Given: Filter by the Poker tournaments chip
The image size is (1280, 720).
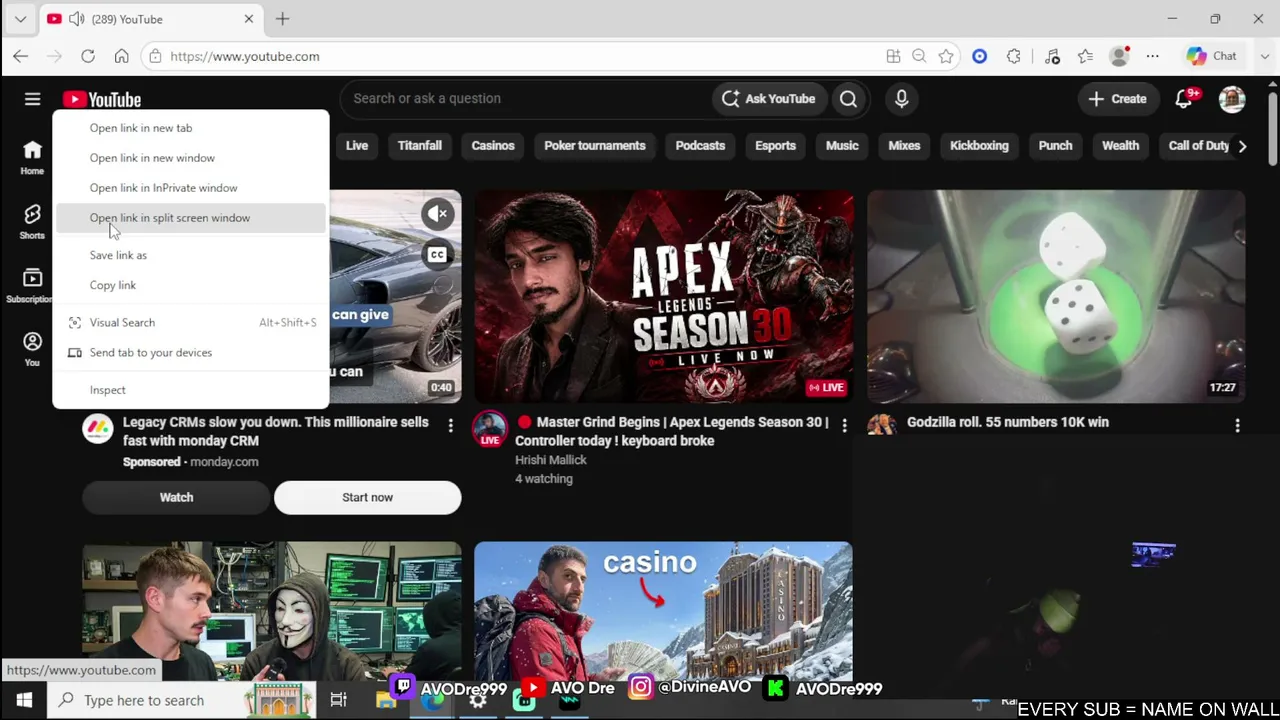Looking at the screenshot, I should point(595,146).
